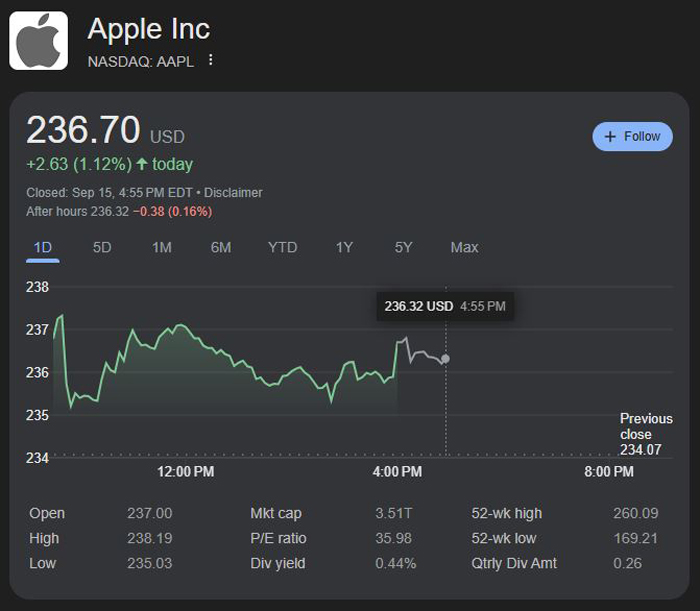The width and height of the screenshot is (700, 611).
Task: Click the P/E ratio value 35.98
Action: [x=393, y=538]
